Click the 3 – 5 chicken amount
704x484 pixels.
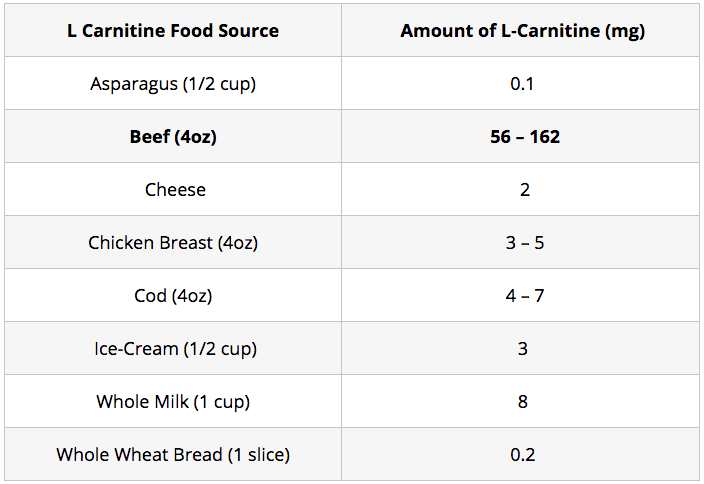pos(525,243)
